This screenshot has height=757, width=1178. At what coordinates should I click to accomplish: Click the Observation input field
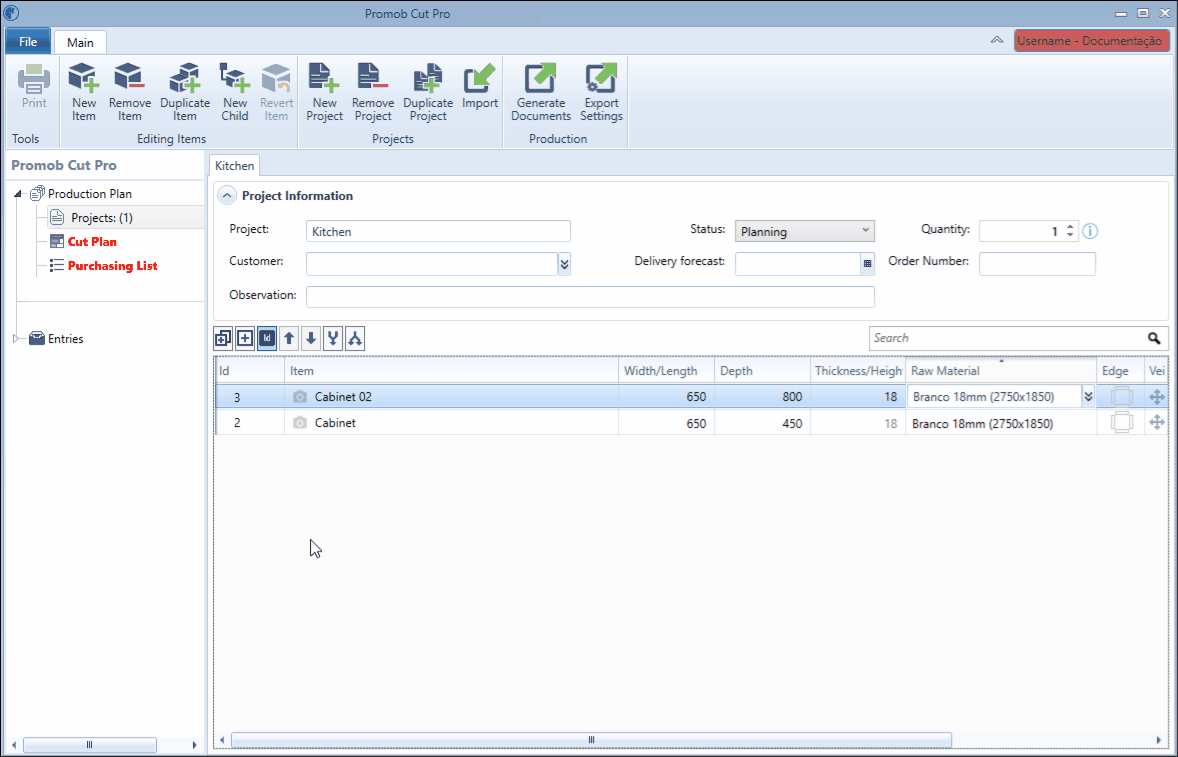tap(591, 296)
